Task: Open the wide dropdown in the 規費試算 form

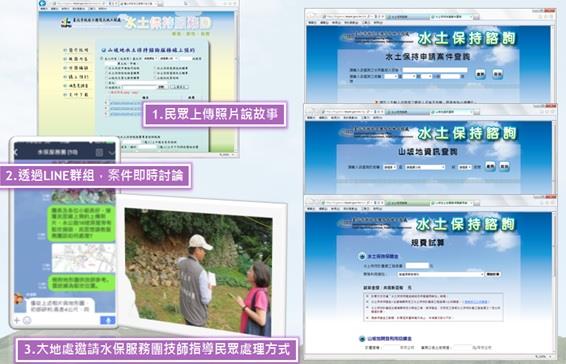Action: coord(440,274)
